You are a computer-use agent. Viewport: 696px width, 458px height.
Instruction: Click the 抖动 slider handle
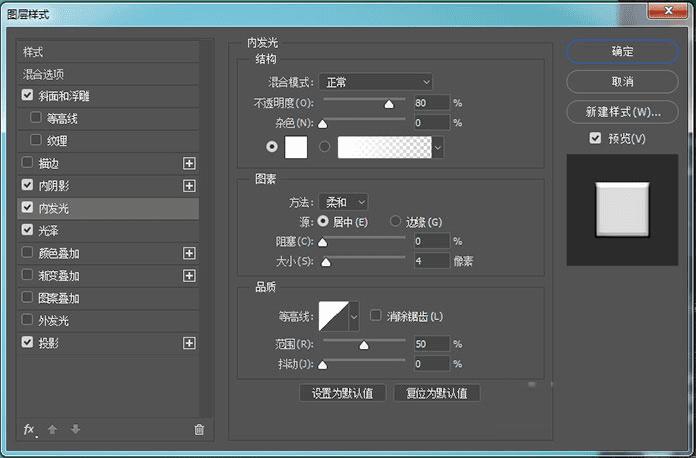323,365
